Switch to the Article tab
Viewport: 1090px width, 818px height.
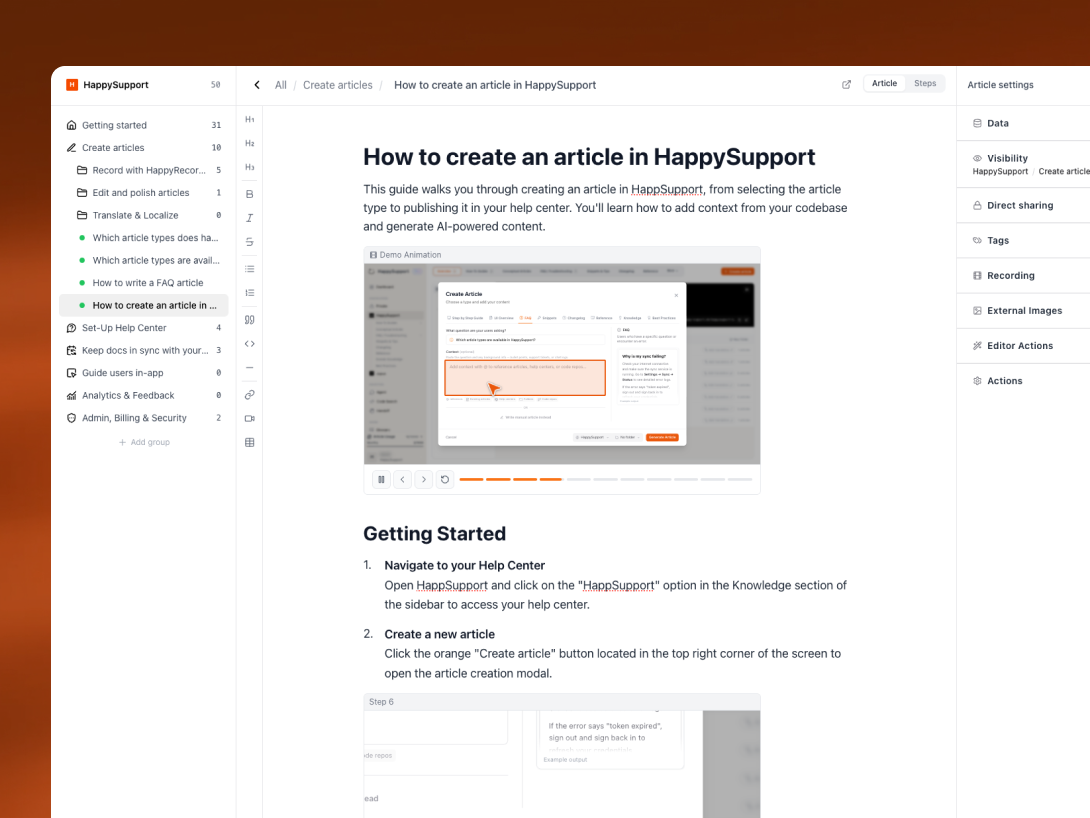pos(884,83)
